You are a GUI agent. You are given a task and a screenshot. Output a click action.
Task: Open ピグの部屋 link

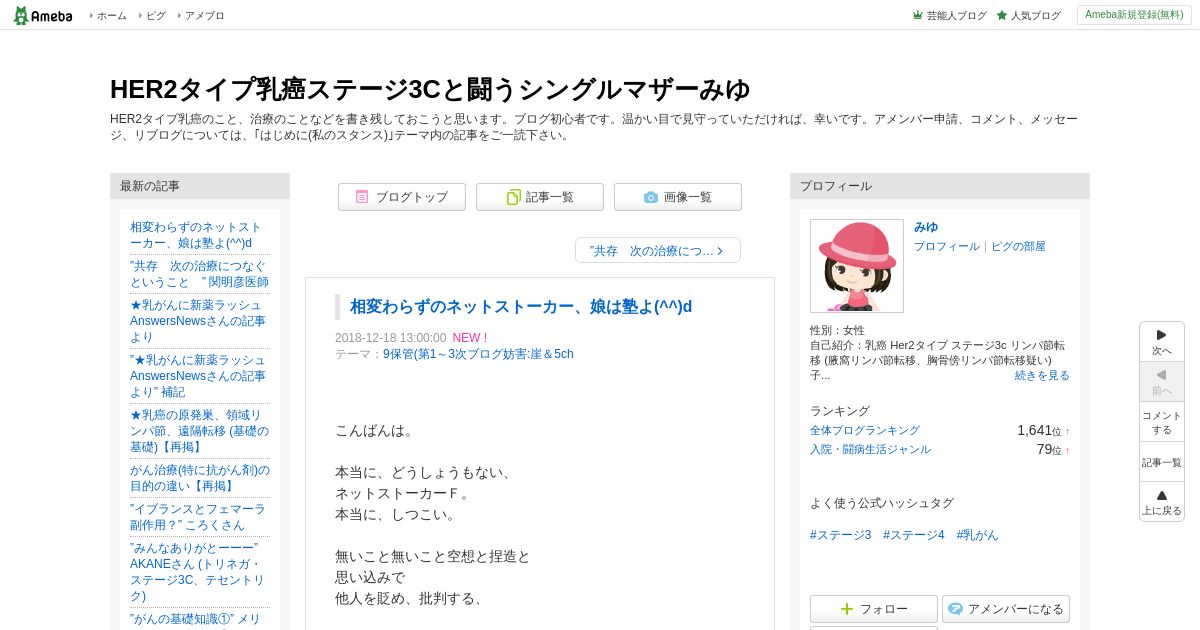point(1018,246)
